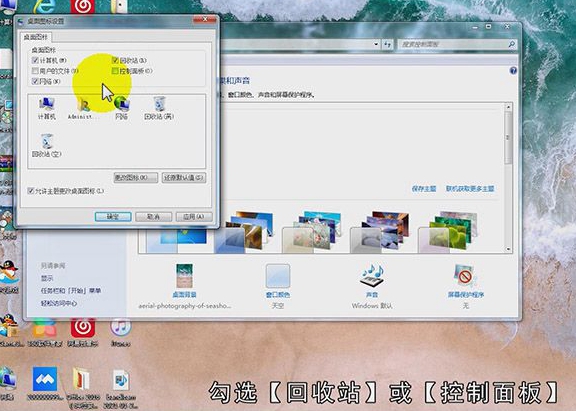Select the 计算机 icon in the icon preview list

point(47,108)
